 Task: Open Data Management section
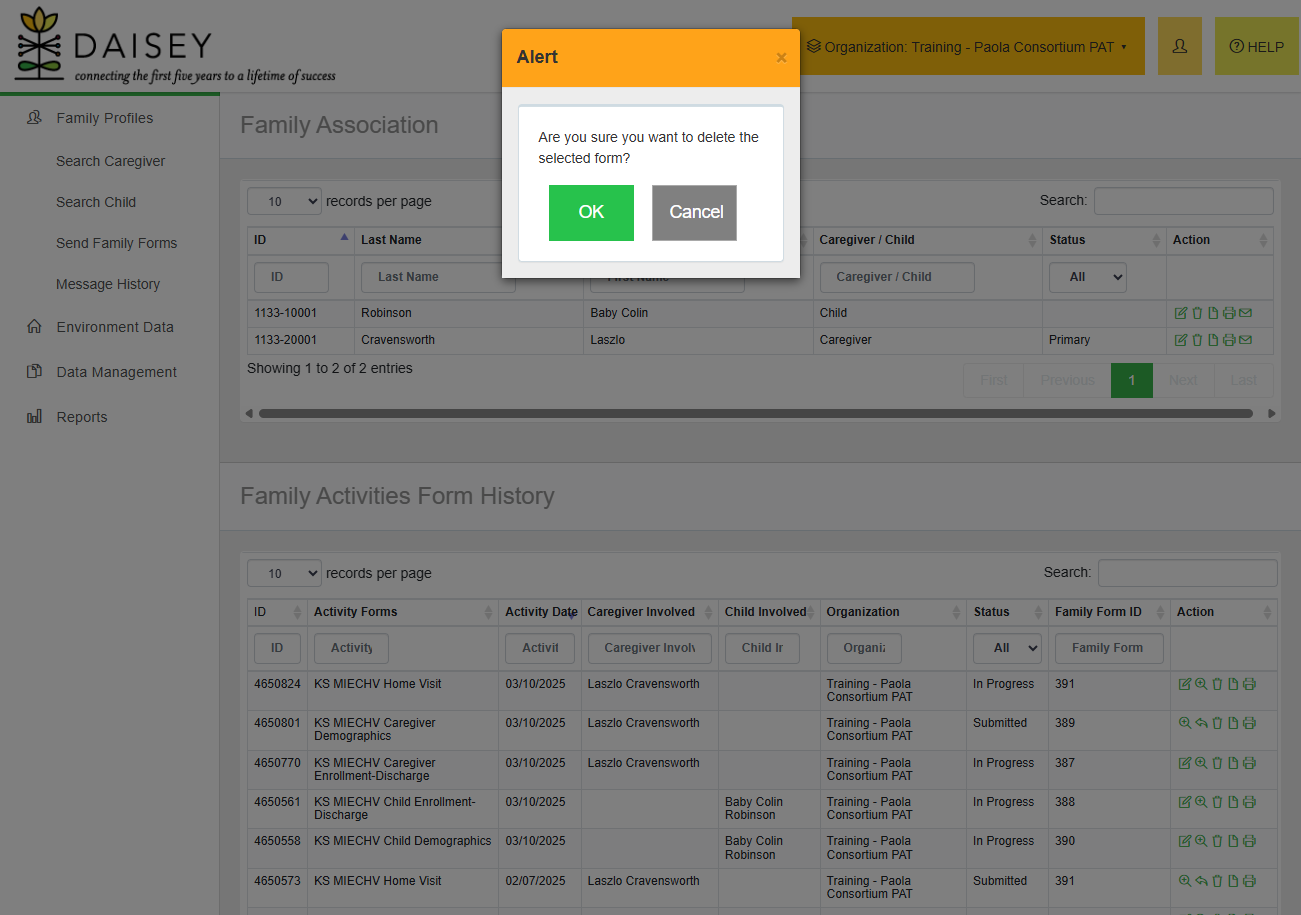(x=117, y=372)
